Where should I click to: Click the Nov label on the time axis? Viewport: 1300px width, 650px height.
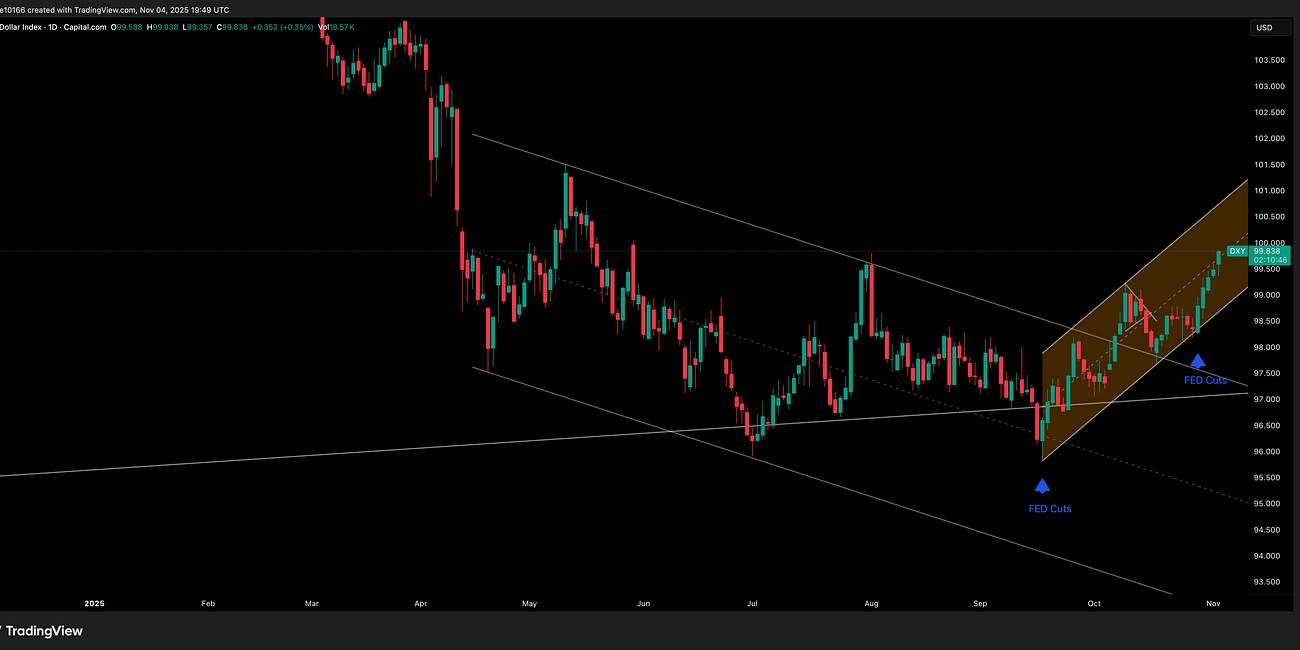click(1212, 603)
